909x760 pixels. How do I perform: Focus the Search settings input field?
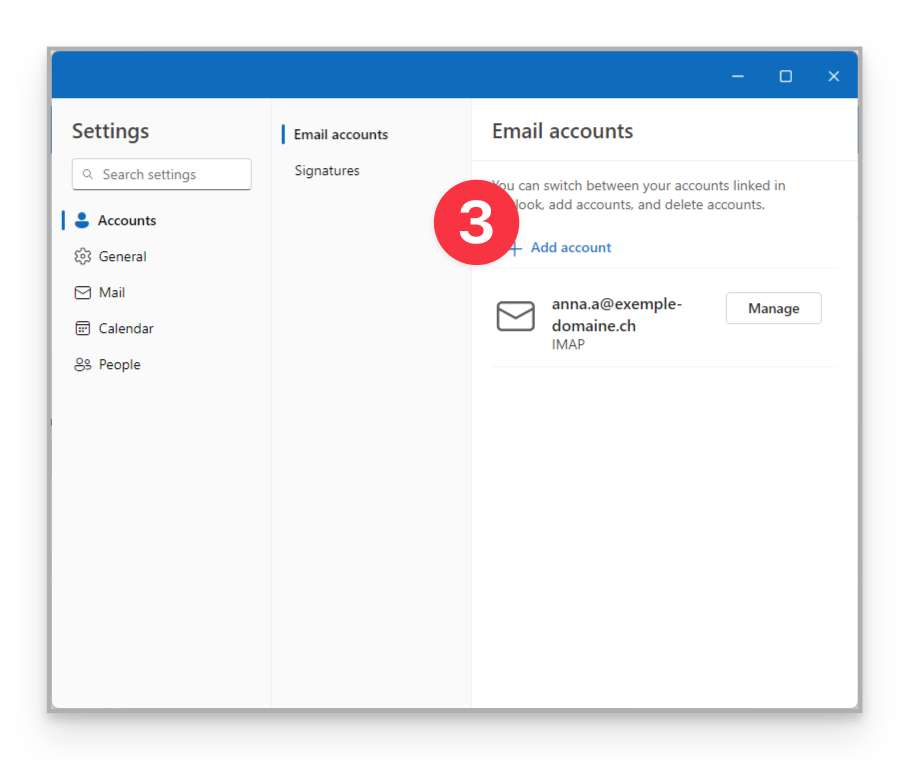(x=170, y=174)
